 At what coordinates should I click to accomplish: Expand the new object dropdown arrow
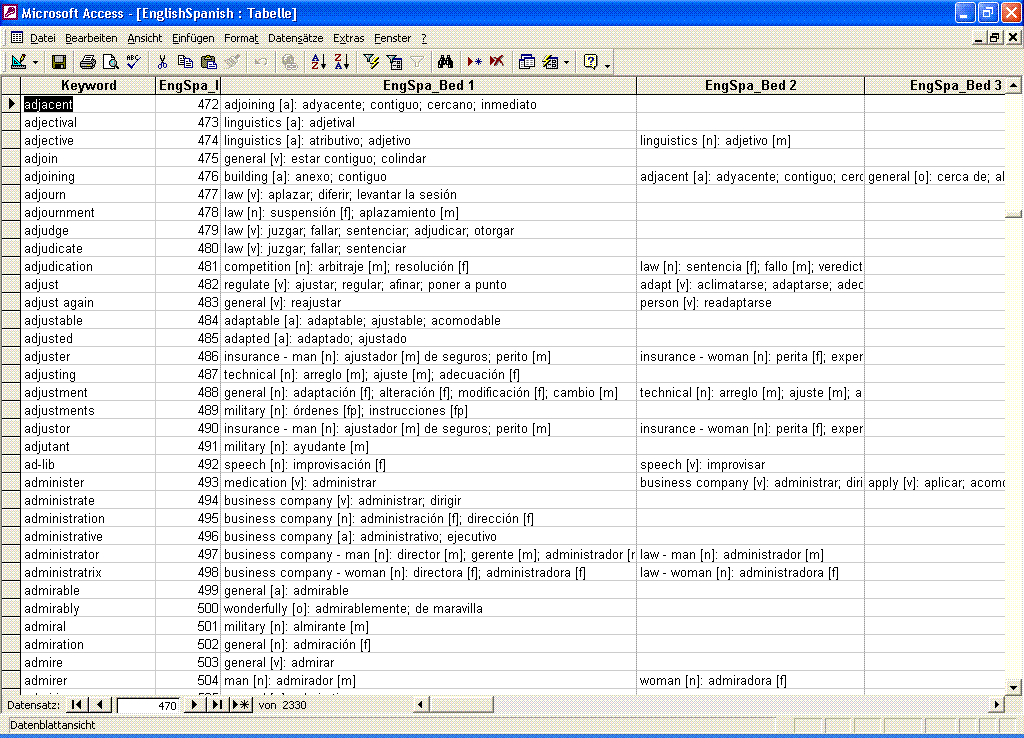[566, 62]
